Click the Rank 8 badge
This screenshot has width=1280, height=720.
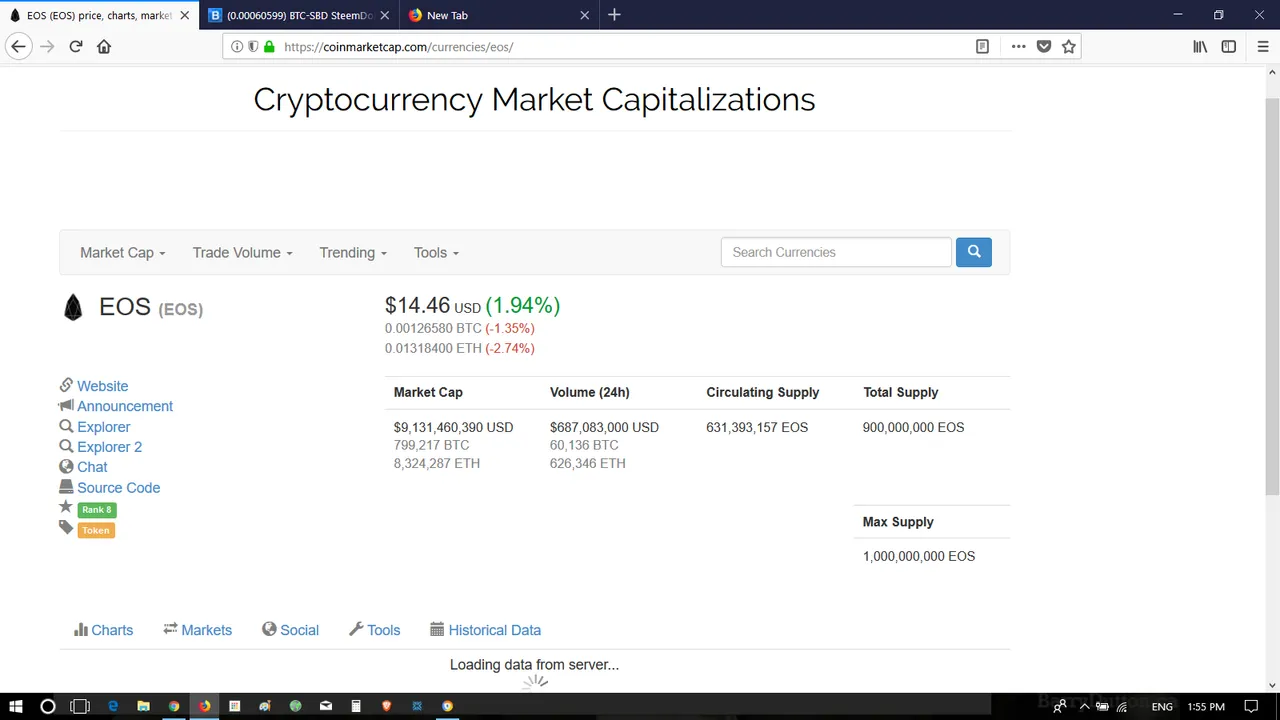coord(97,510)
